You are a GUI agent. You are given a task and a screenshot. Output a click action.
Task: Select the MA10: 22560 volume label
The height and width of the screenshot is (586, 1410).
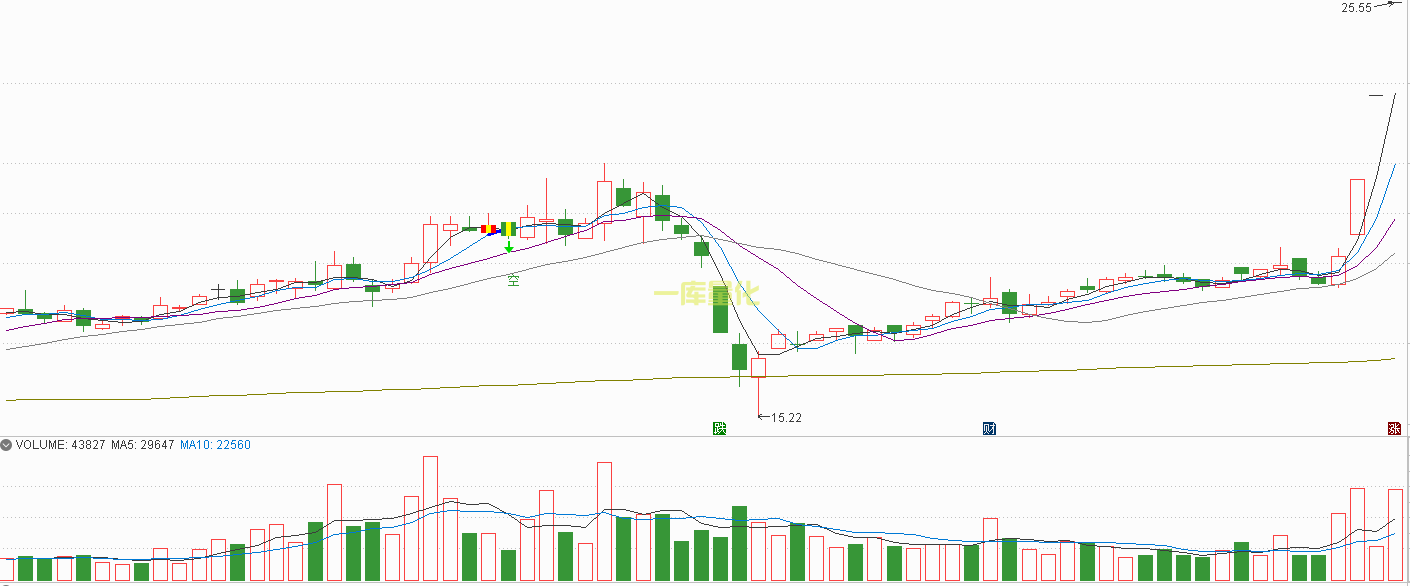click(215, 444)
